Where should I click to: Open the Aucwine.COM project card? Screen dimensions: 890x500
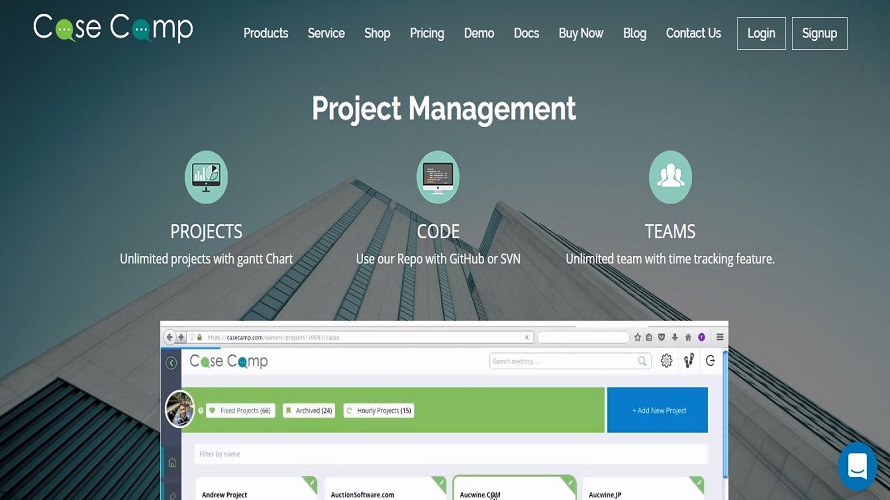pos(514,489)
